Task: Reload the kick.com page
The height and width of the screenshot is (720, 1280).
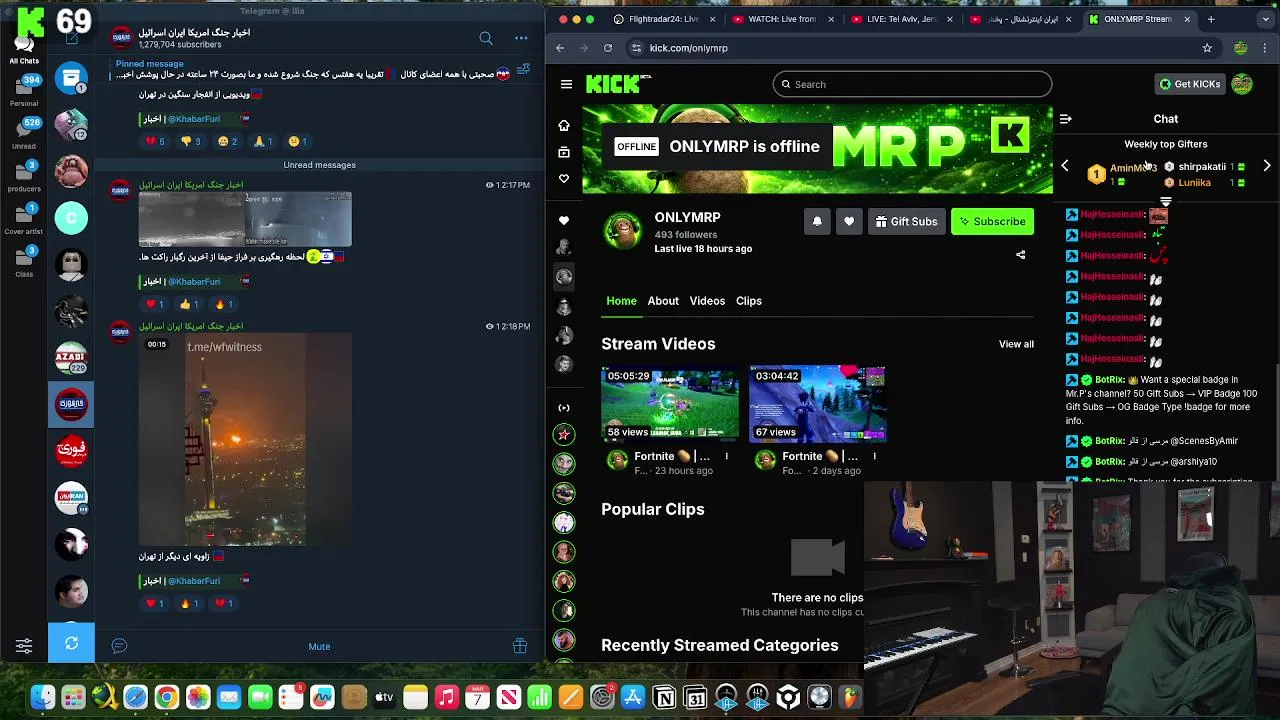Action: (x=607, y=48)
